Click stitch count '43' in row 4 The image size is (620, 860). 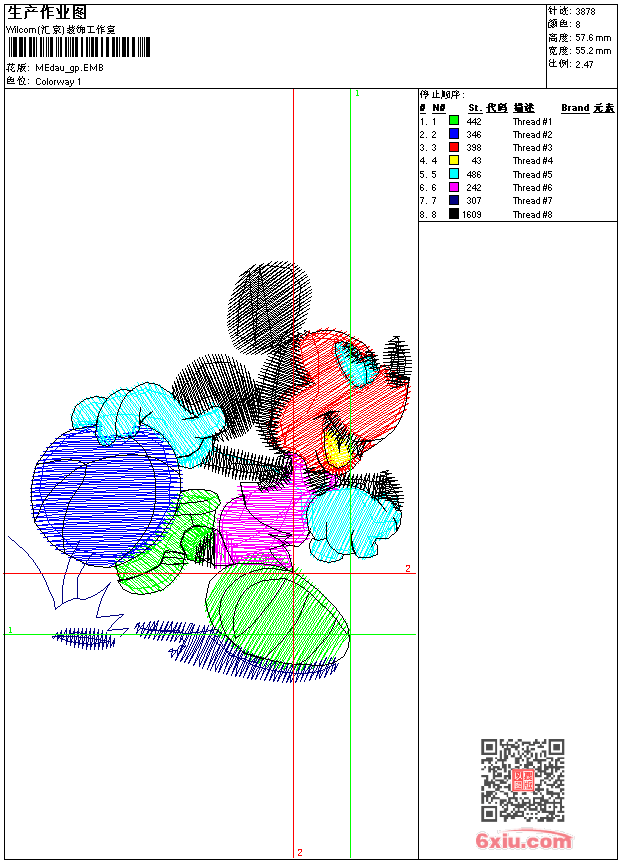pos(476,161)
